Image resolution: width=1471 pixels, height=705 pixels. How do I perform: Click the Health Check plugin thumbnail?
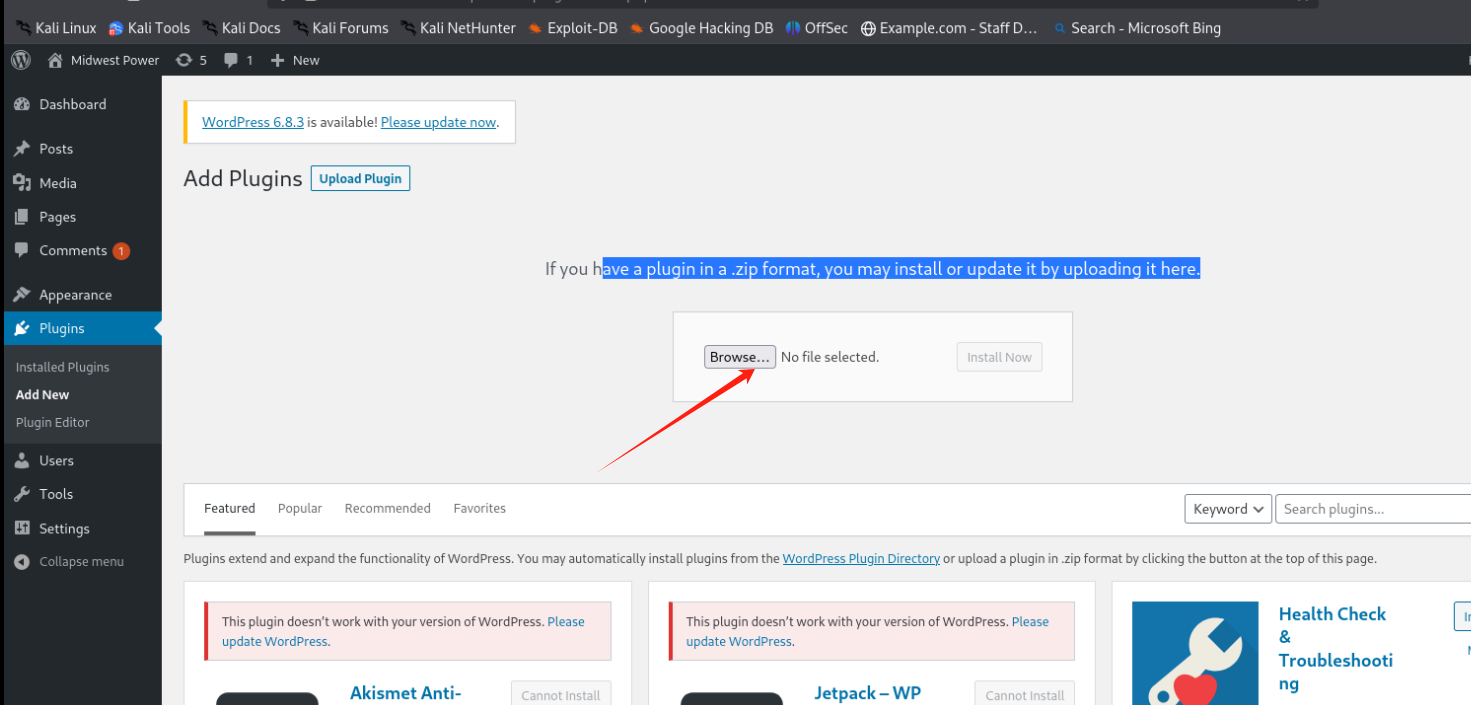(x=1195, y=653)
